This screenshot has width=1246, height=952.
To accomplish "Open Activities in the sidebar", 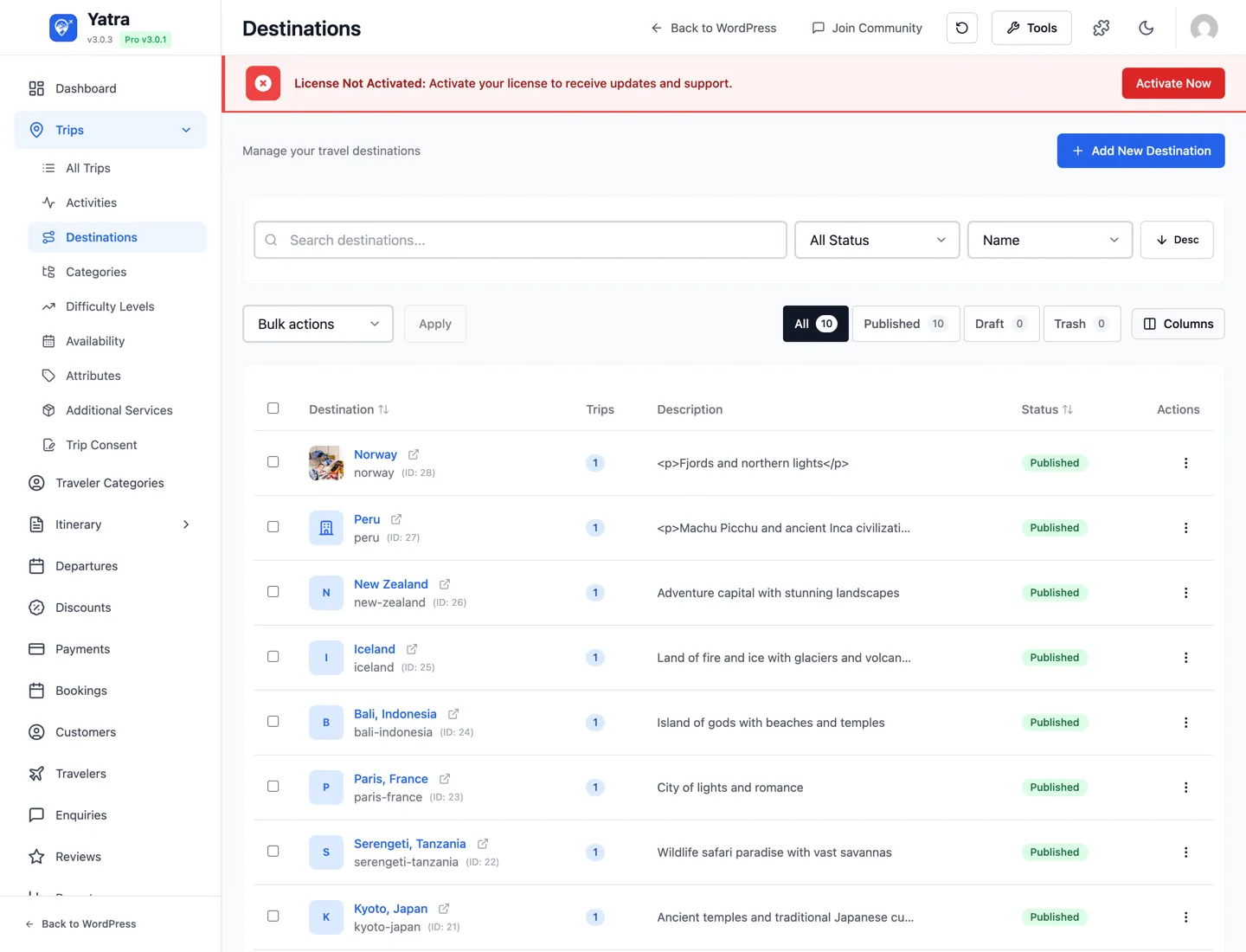I will (118, 203).
